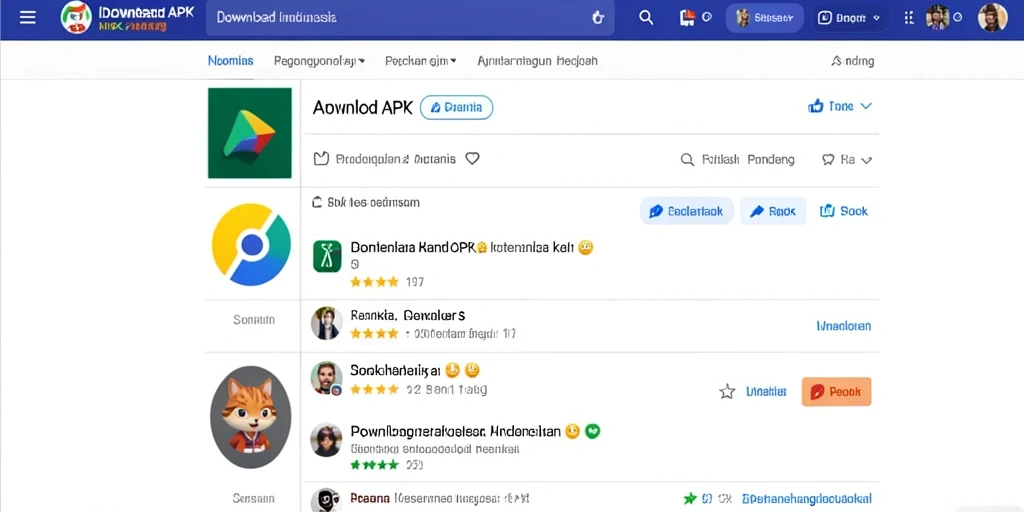Click the green Play Store app thumbnail
Viewport: 1024px width, 512px height.
tap(249, 133)
